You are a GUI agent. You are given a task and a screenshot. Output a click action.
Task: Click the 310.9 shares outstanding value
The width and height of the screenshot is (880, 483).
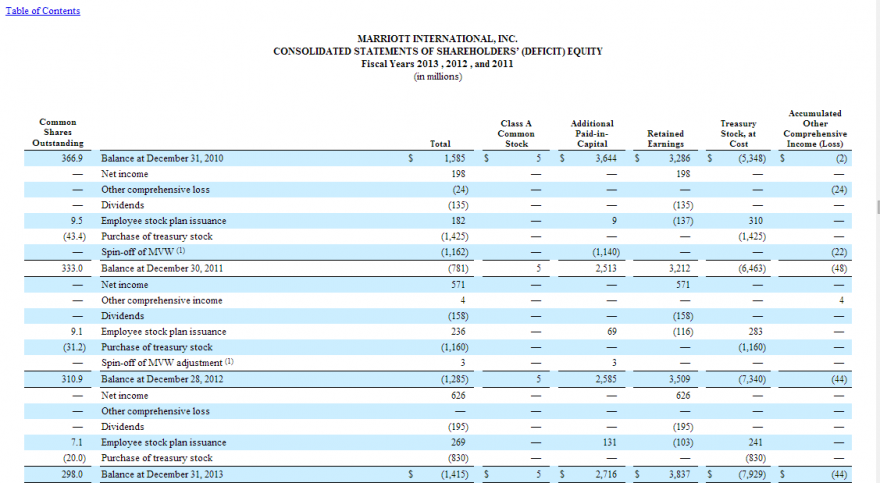pos(72,379)
